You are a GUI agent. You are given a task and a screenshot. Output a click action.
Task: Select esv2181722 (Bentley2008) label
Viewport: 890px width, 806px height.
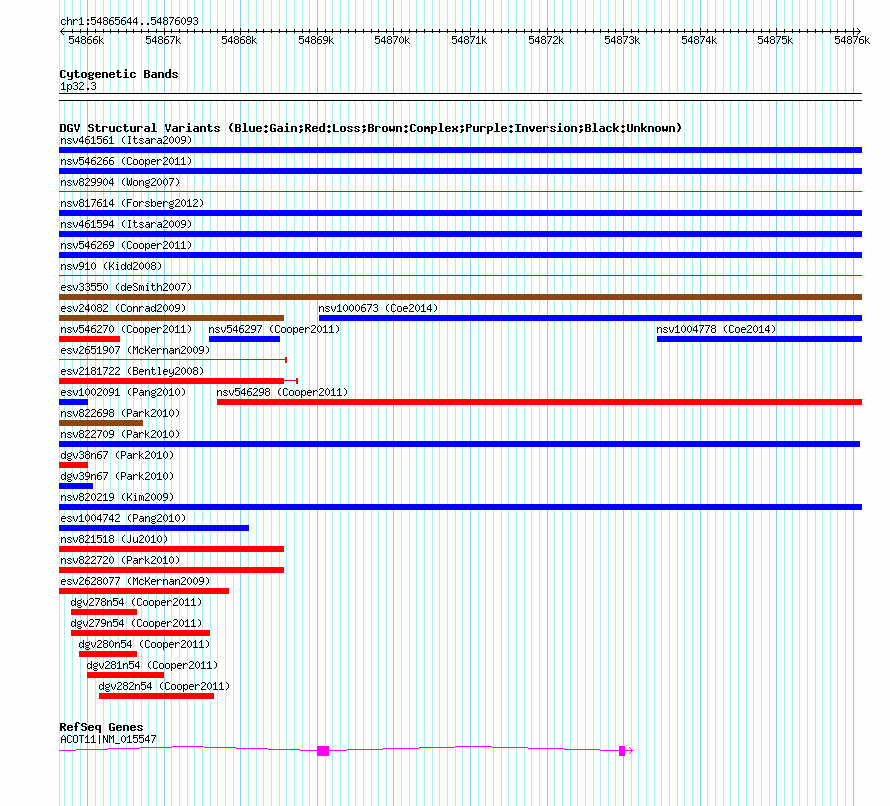[132, 371]
